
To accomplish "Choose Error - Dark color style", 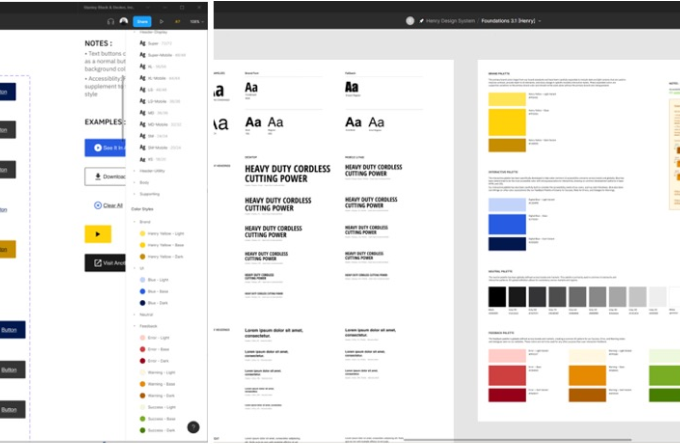I will [159, 360].
